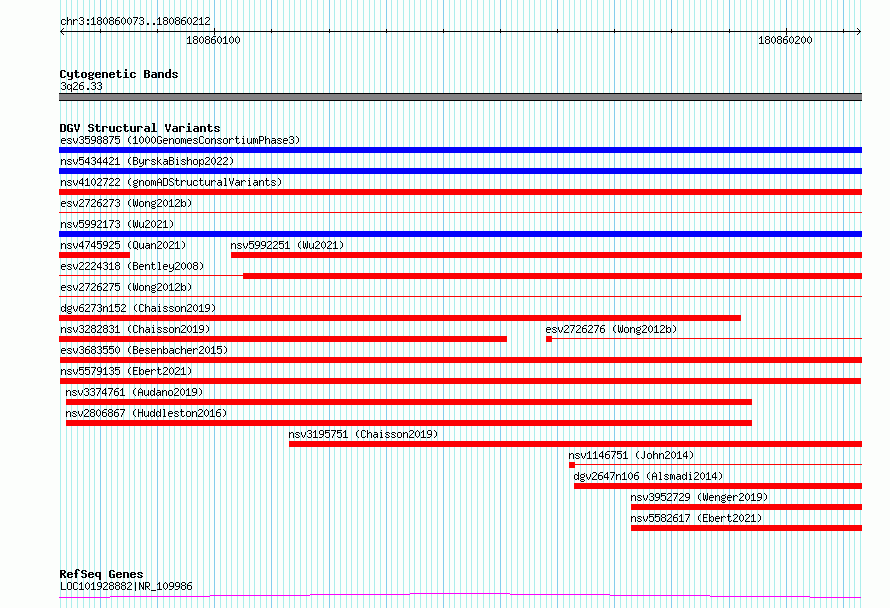The width and height of the screenshot is (890, 608).
Task: Click the nsv3282831 (Chaisson2019) label
Action: click(135, 329)
